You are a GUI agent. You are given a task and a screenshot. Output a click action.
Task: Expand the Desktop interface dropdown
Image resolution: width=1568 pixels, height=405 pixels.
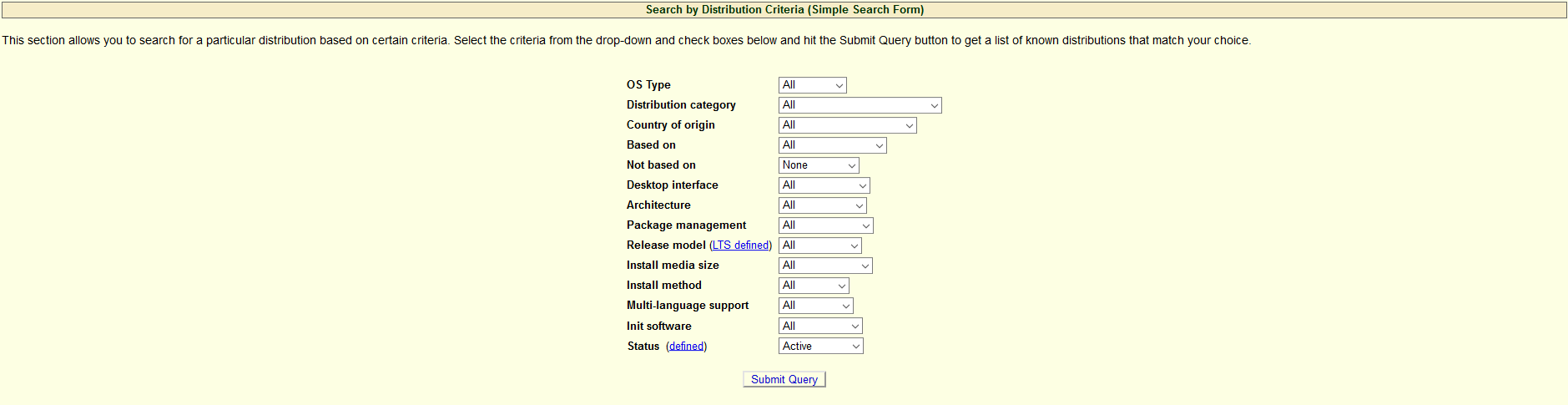824,185
